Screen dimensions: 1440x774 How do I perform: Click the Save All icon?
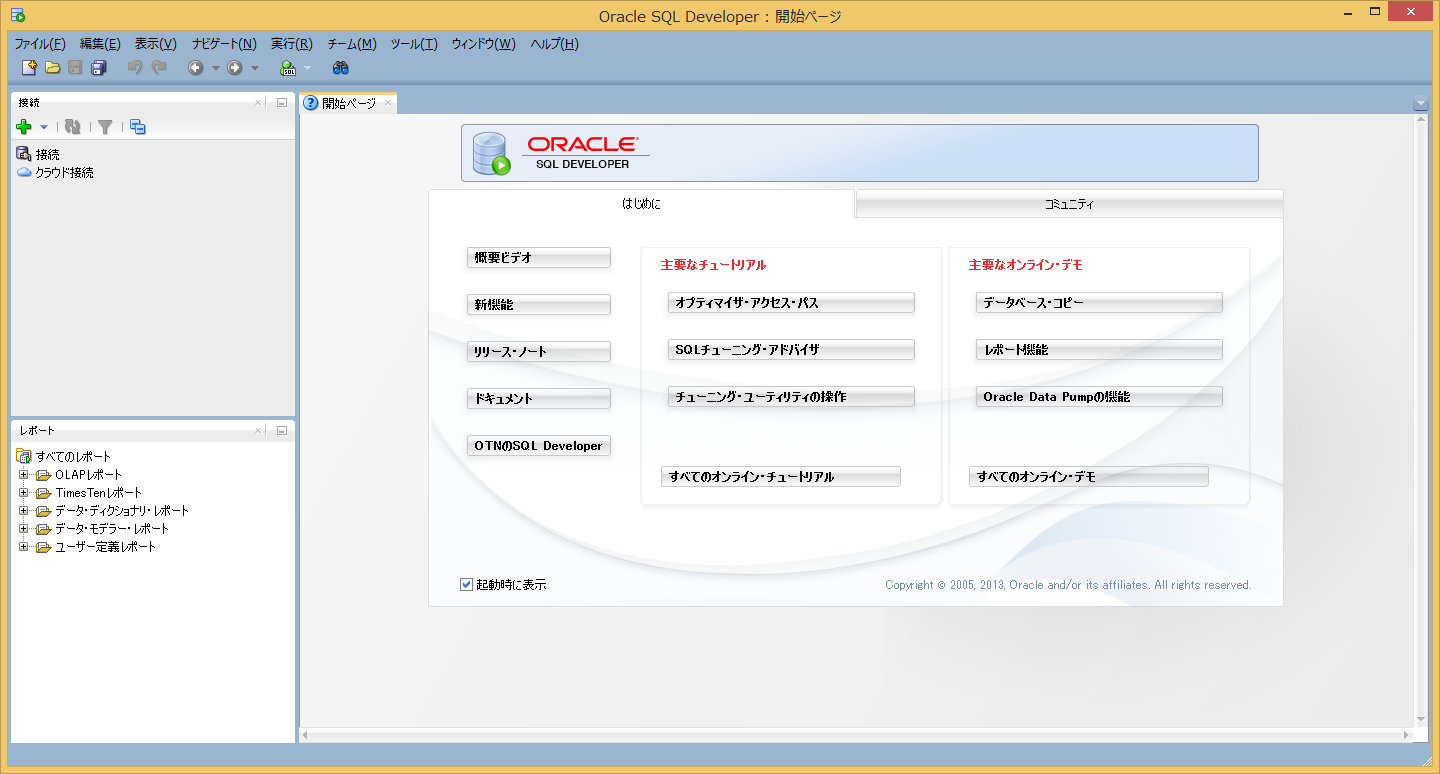tap(98, 68)
